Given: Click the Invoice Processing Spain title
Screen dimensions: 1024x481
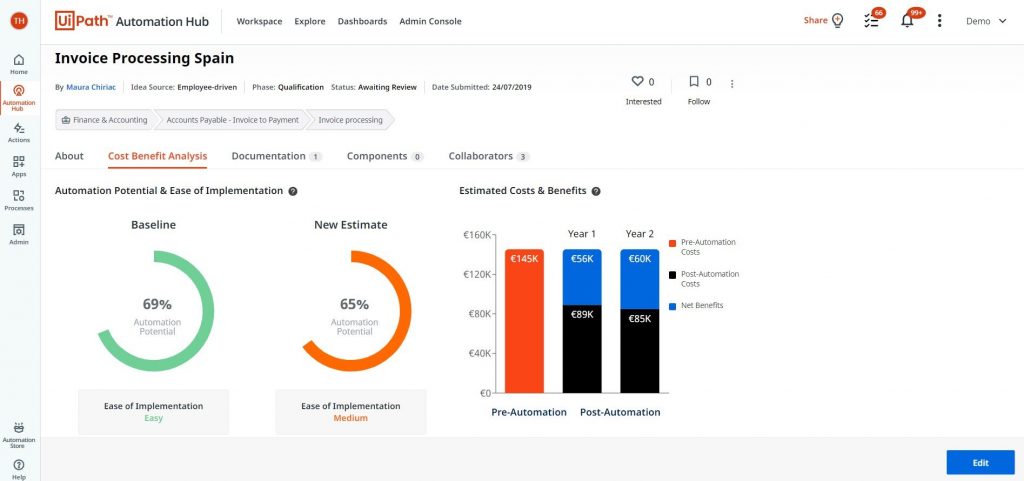Looking at the screenshot, I should point(144,58).
